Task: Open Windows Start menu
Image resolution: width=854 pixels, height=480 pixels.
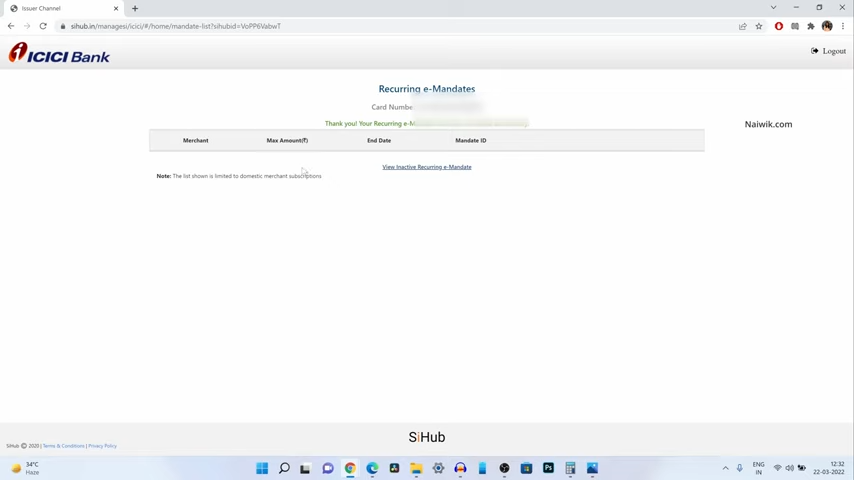Action: pos(262,468)
